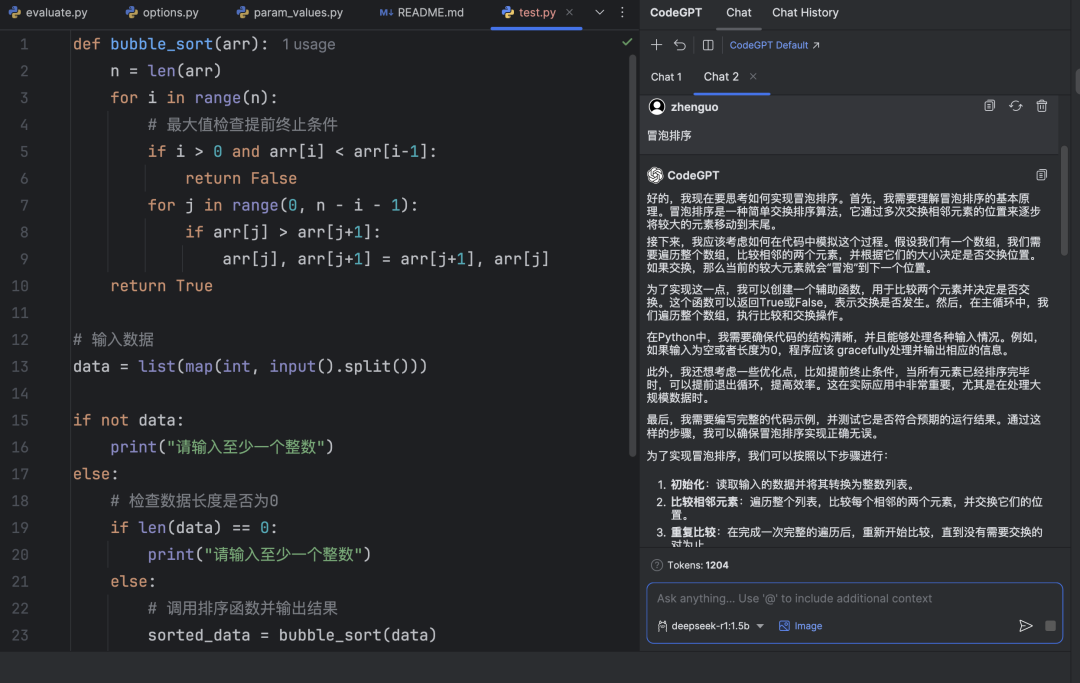The width and height of the screenshot is (1080, 683).
Task: Switch to the Chat 1 tab
Action: 666,76
